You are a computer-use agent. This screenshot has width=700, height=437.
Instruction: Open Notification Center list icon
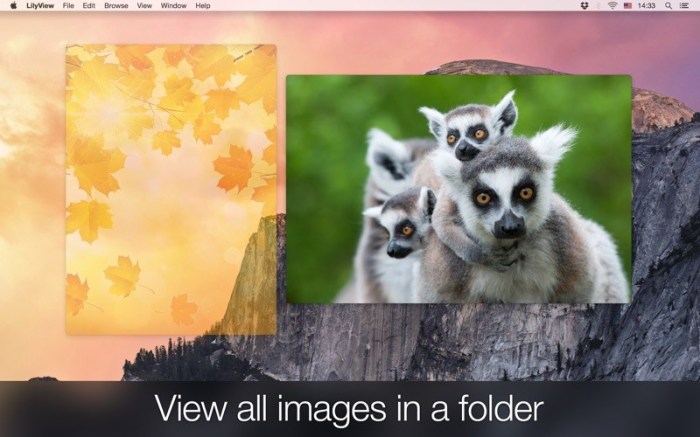click(x=686, y=5)
